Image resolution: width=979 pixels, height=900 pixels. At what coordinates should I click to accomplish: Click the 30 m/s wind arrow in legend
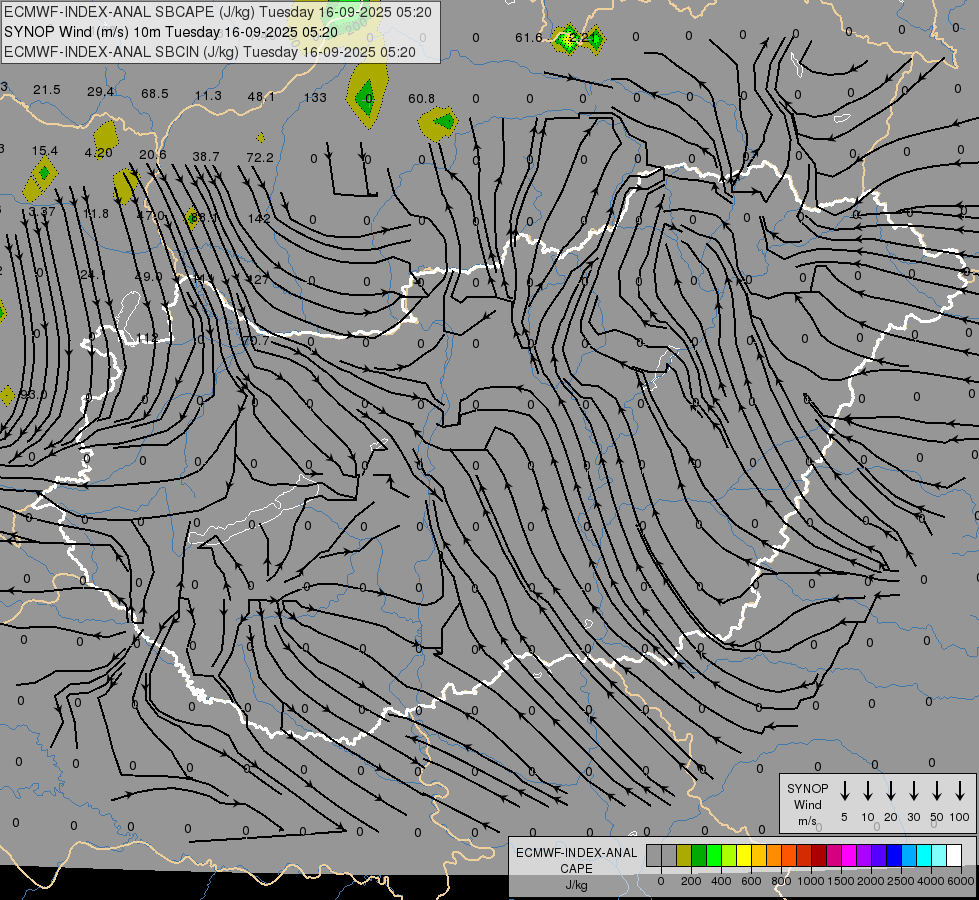coord(913,791)
